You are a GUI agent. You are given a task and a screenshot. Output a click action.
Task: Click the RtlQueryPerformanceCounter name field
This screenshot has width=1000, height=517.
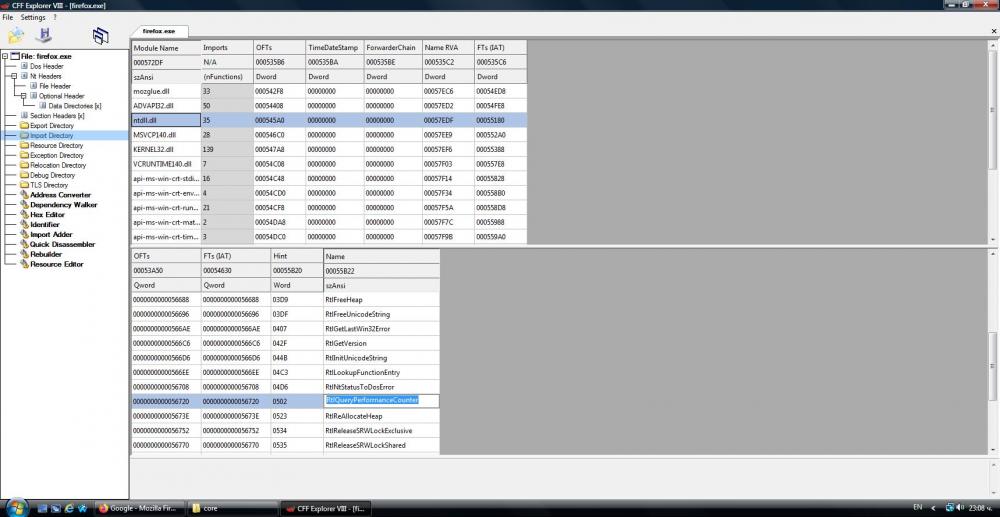371,400
